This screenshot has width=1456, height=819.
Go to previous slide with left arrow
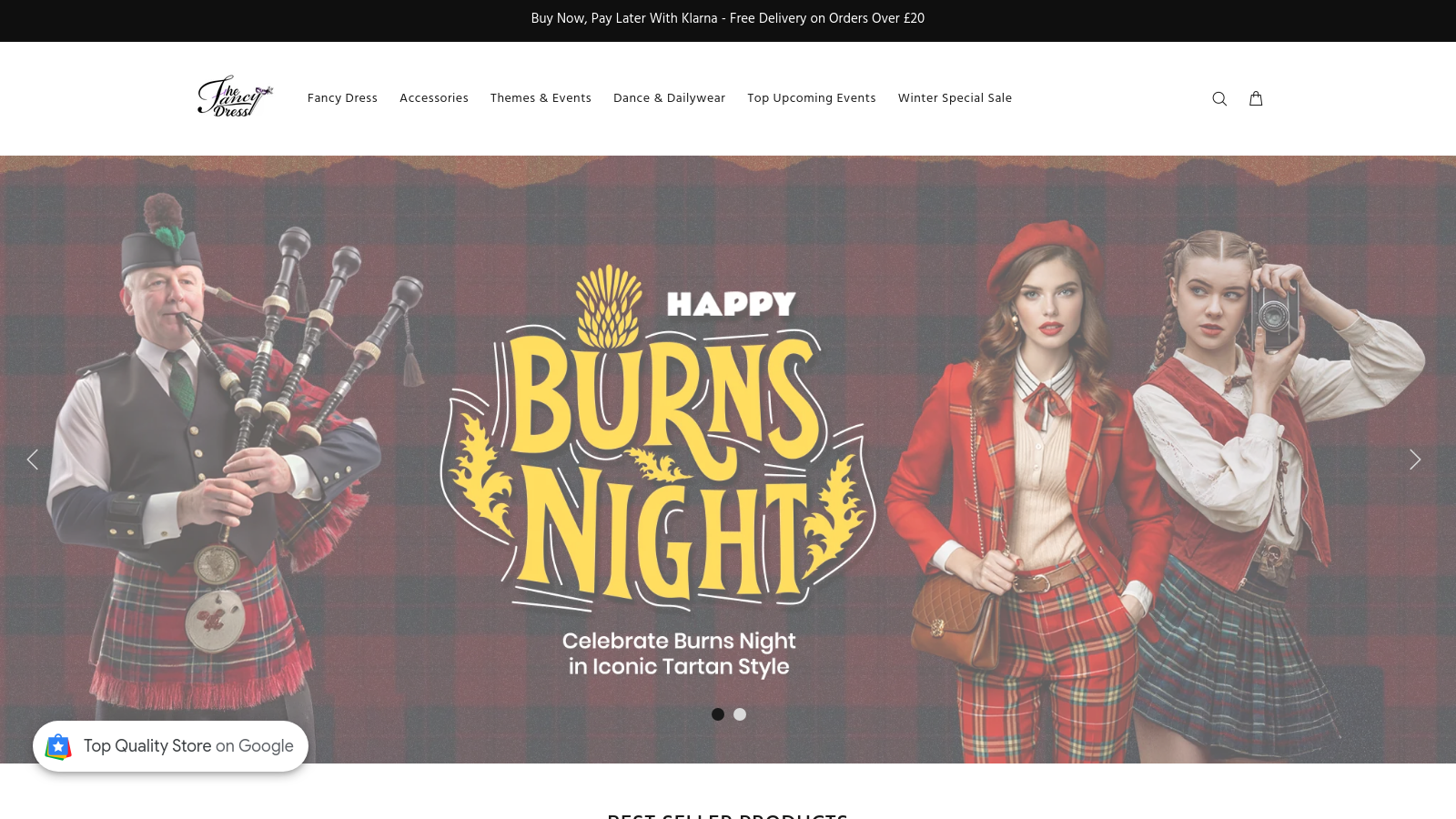pos(33,460)
